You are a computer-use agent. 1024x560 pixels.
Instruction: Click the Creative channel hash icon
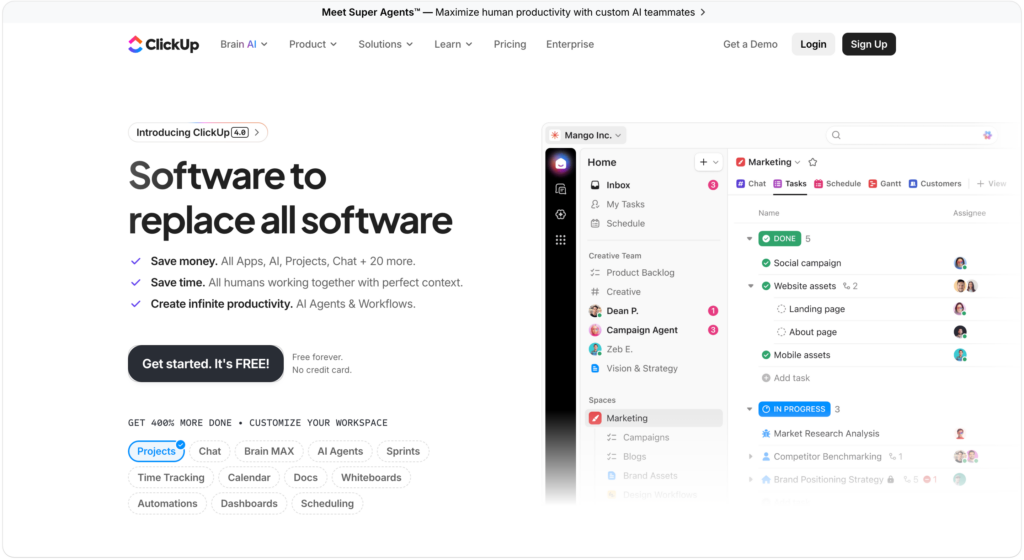[x=595, y=292]
